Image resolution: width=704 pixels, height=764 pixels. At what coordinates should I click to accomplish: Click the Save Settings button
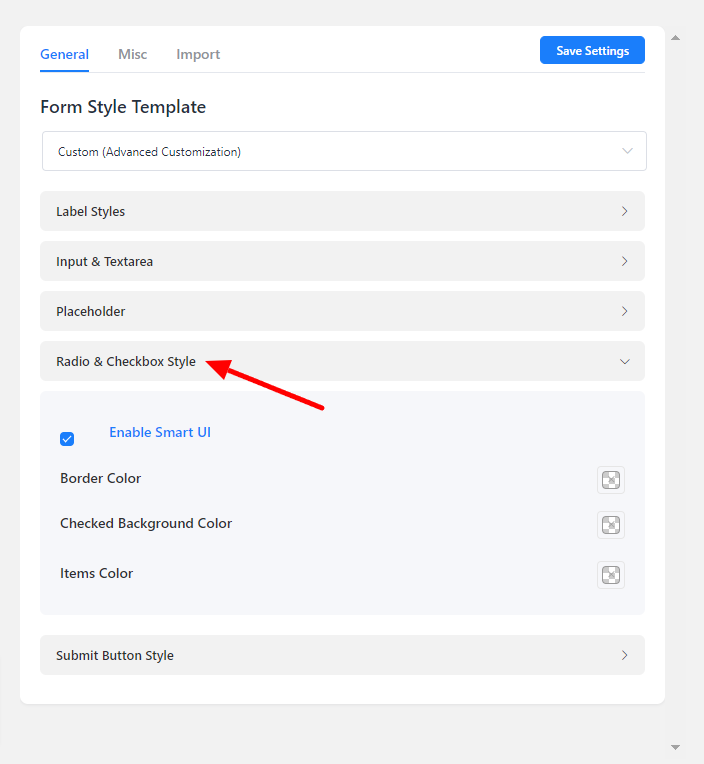point(592,51)
